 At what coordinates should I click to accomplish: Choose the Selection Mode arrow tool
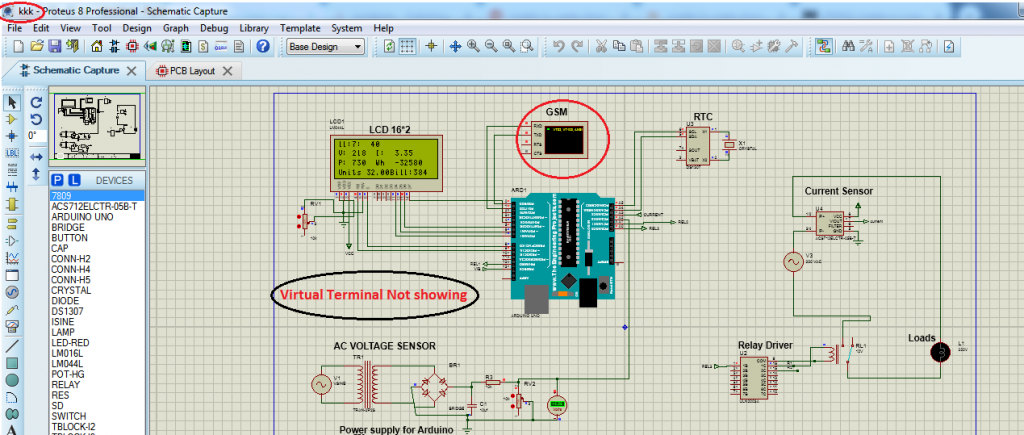click(12, 103)
